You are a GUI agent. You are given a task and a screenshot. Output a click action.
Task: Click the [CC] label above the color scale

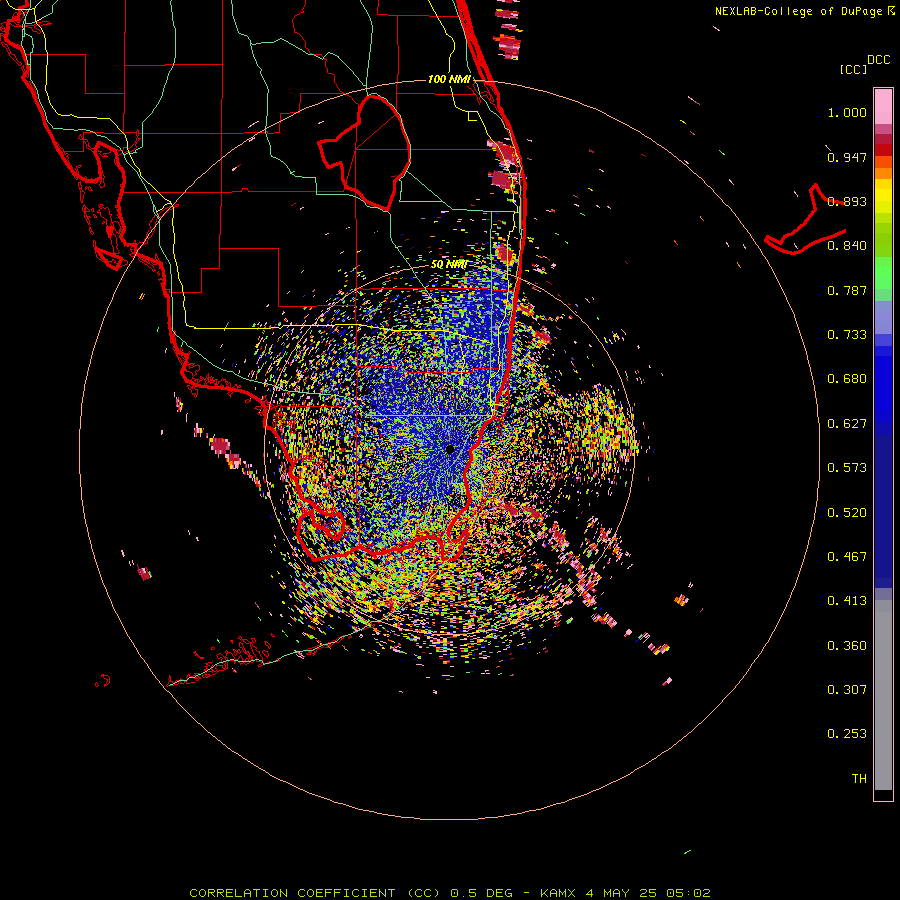click(x=854, y=69)
